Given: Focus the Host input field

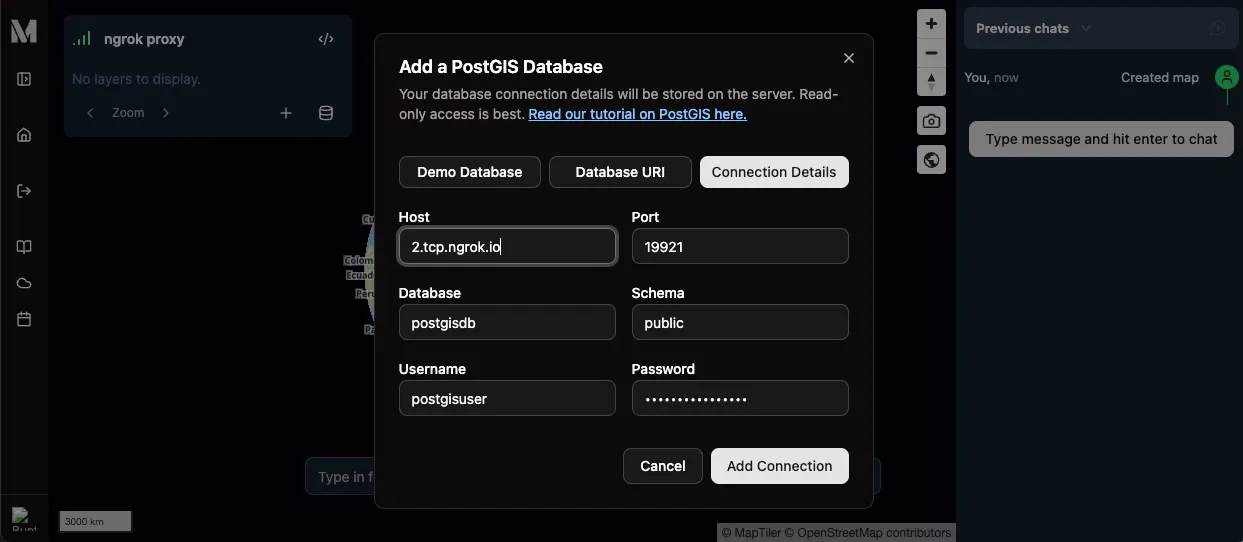Looking at the screenshot, I should pyautogui.click(x=507, y=246).
